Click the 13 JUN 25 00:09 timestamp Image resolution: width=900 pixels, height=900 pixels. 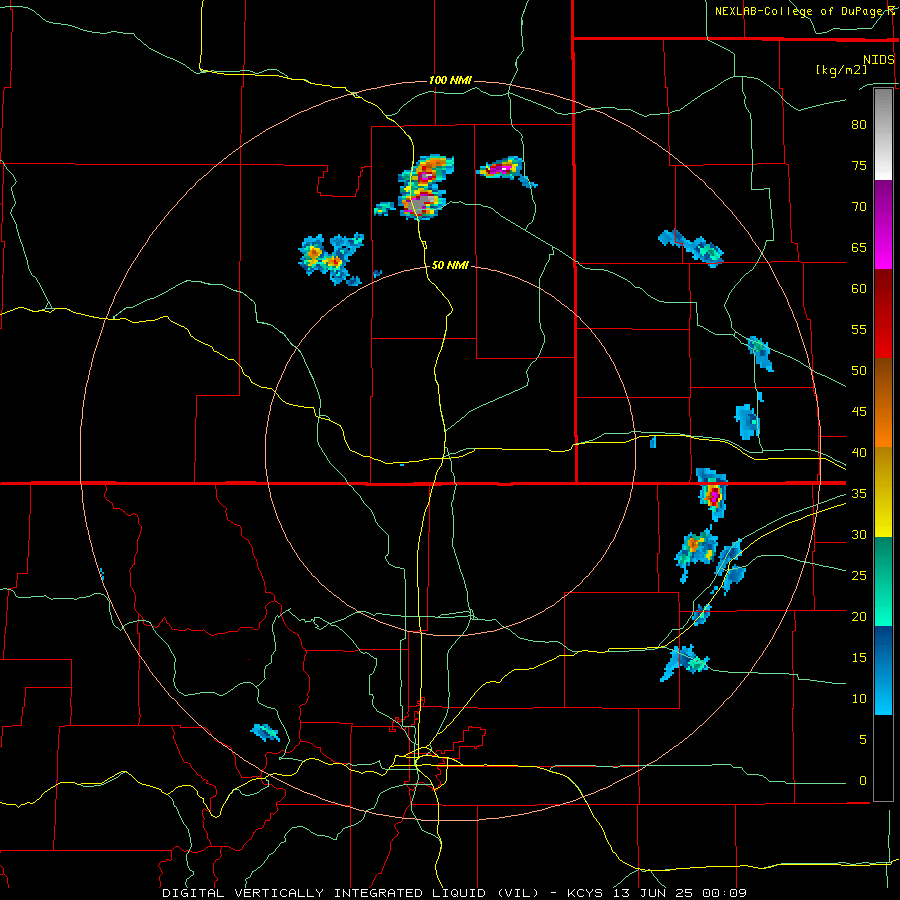click(x=680, y=893)
